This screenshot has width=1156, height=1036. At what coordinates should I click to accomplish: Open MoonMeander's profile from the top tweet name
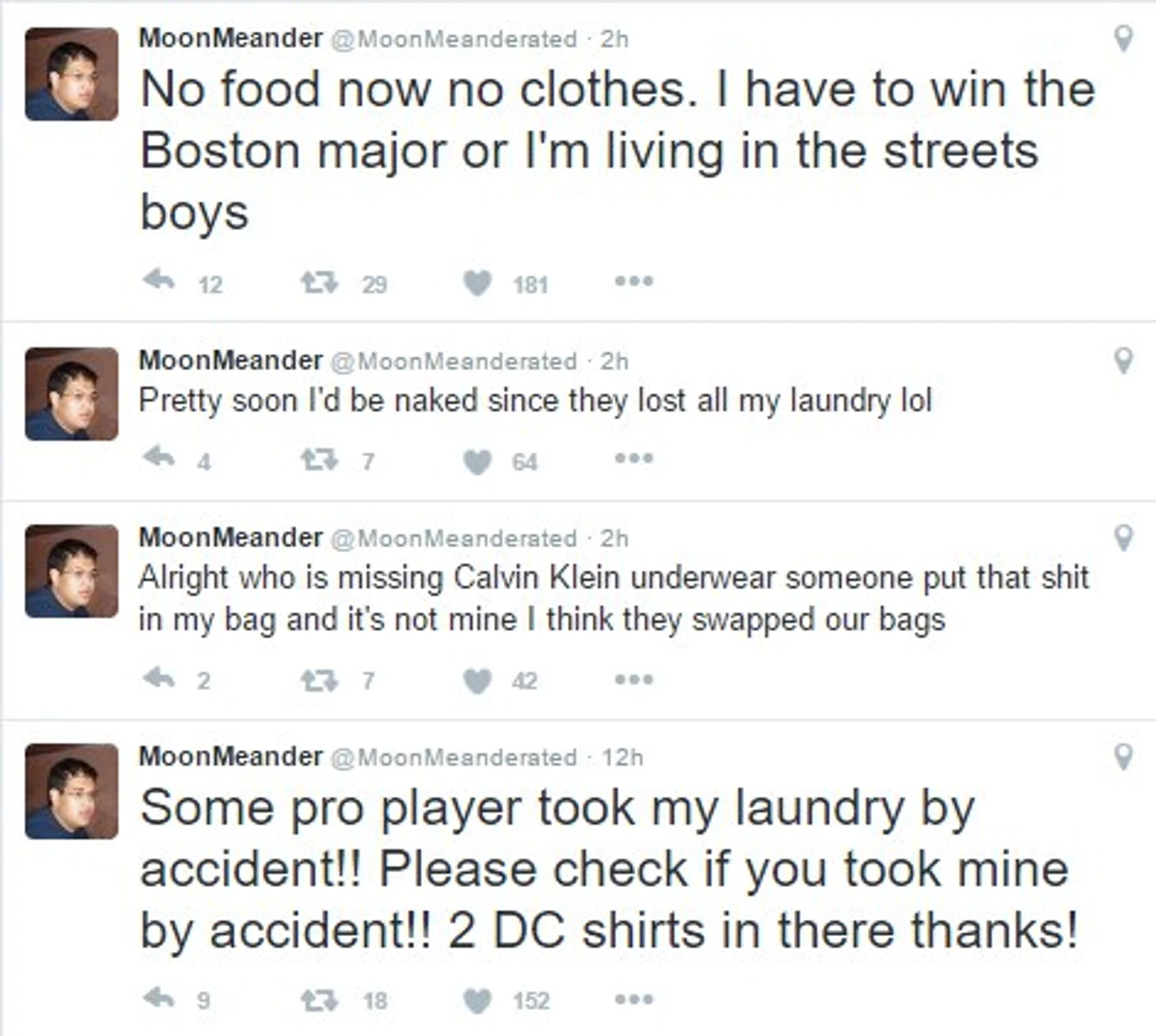click(230, 37)
